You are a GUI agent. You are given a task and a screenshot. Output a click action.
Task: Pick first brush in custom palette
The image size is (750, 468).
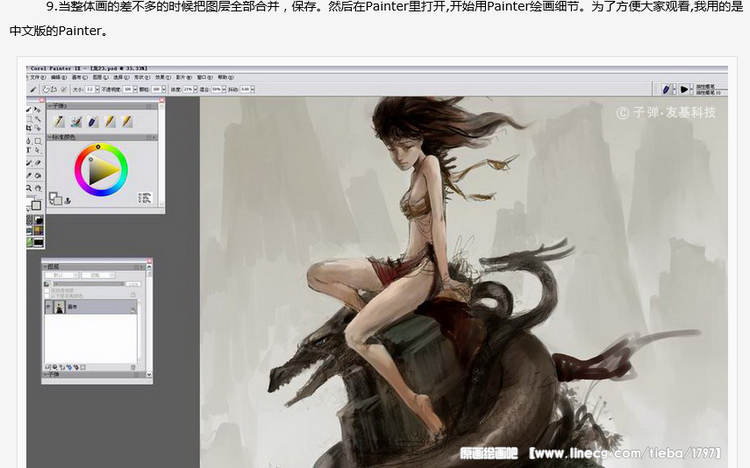coord(59,122)
